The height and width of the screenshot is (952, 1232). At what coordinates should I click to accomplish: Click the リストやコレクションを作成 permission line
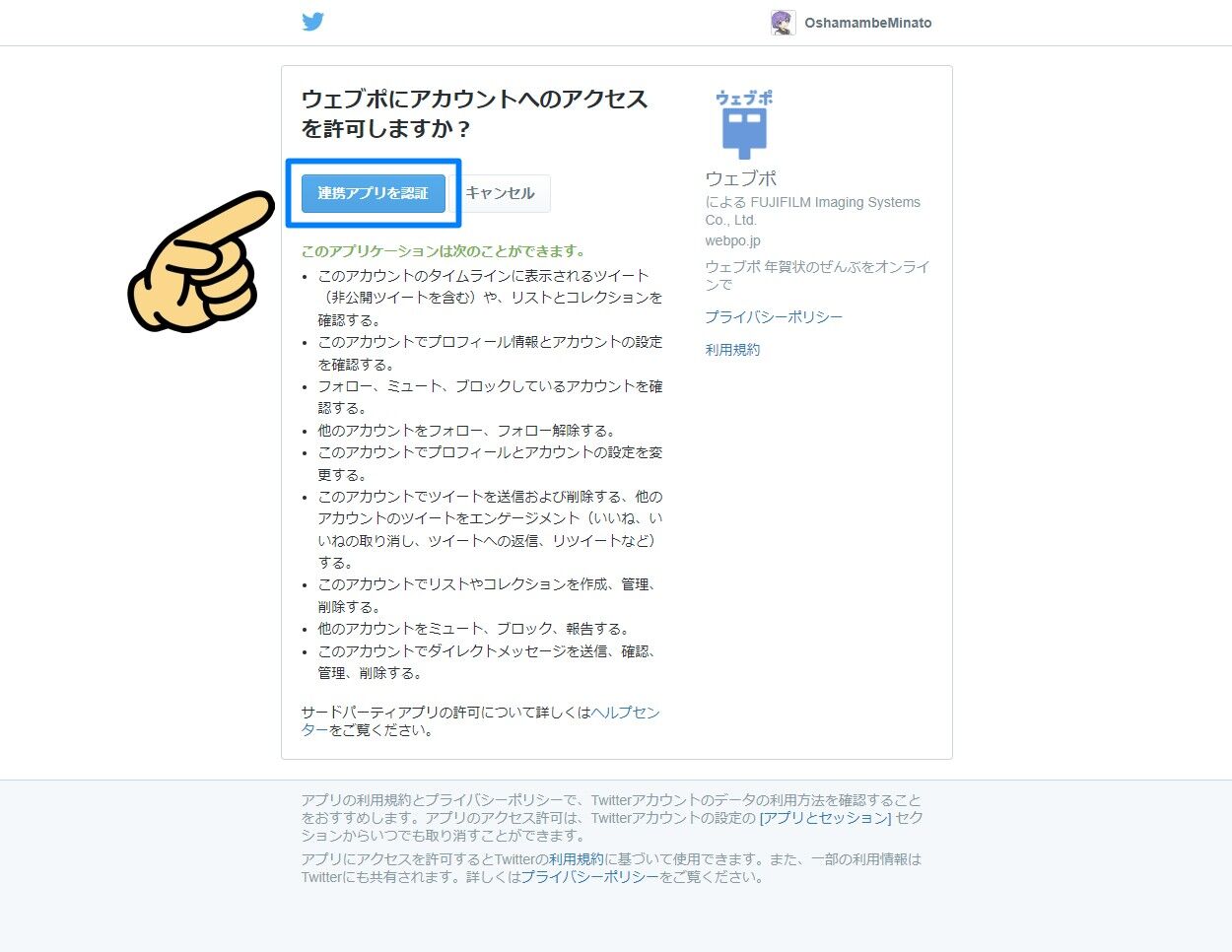(488, 595)
